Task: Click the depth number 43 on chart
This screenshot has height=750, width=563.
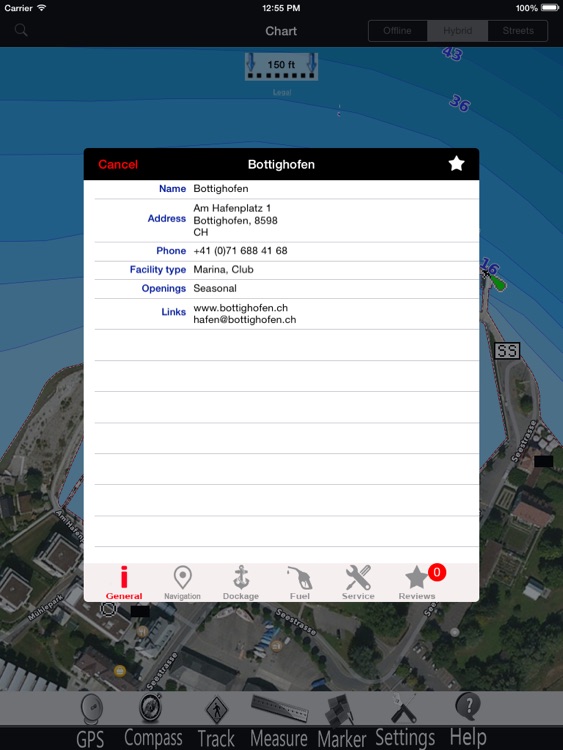Action: (x=452, y=53)
